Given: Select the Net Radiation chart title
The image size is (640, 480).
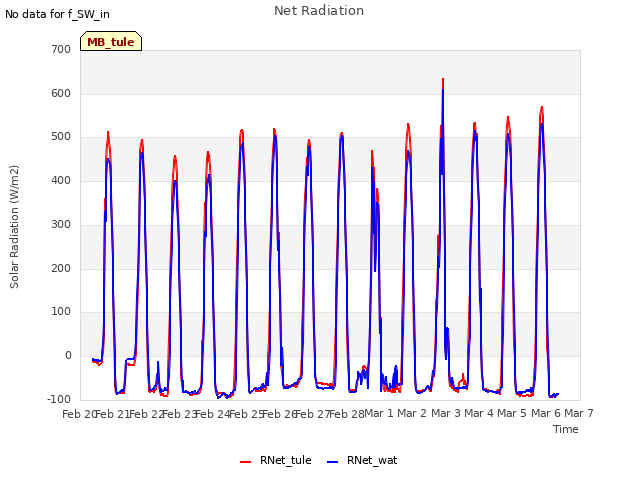Looking at the screenshot, I should coord(319,11).
